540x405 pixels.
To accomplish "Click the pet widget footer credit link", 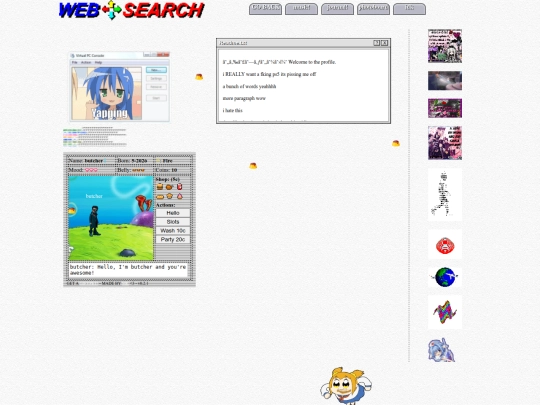I will [x=107, y=283].
